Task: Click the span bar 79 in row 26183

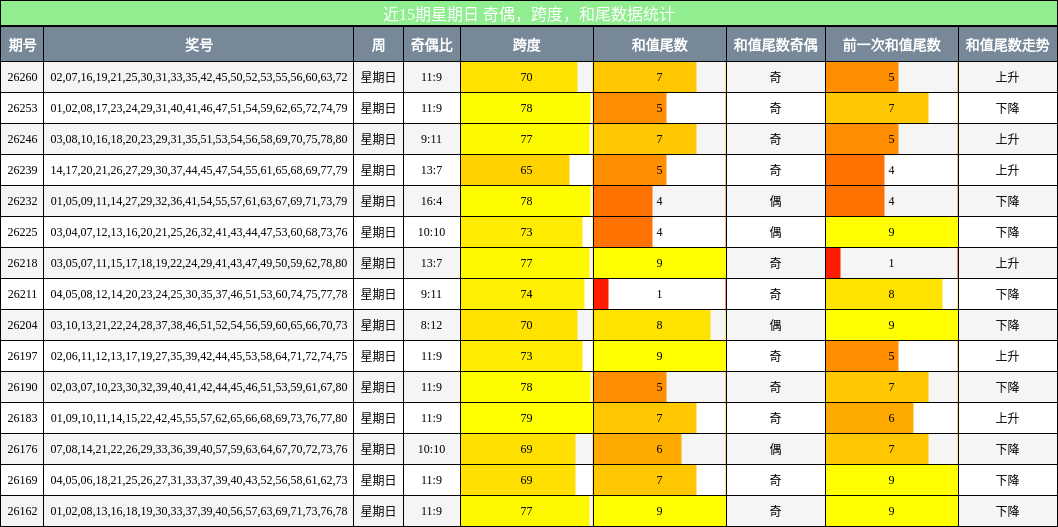Action: (x=526, y=418)
